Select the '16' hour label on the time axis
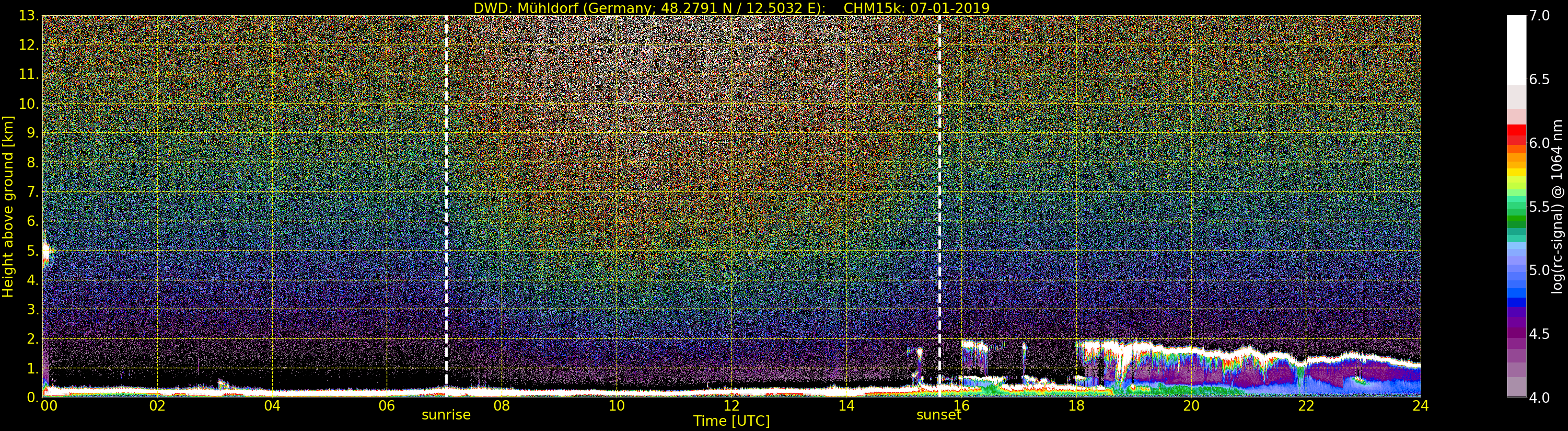The image size is (1568, 431). tap(961, 405)
